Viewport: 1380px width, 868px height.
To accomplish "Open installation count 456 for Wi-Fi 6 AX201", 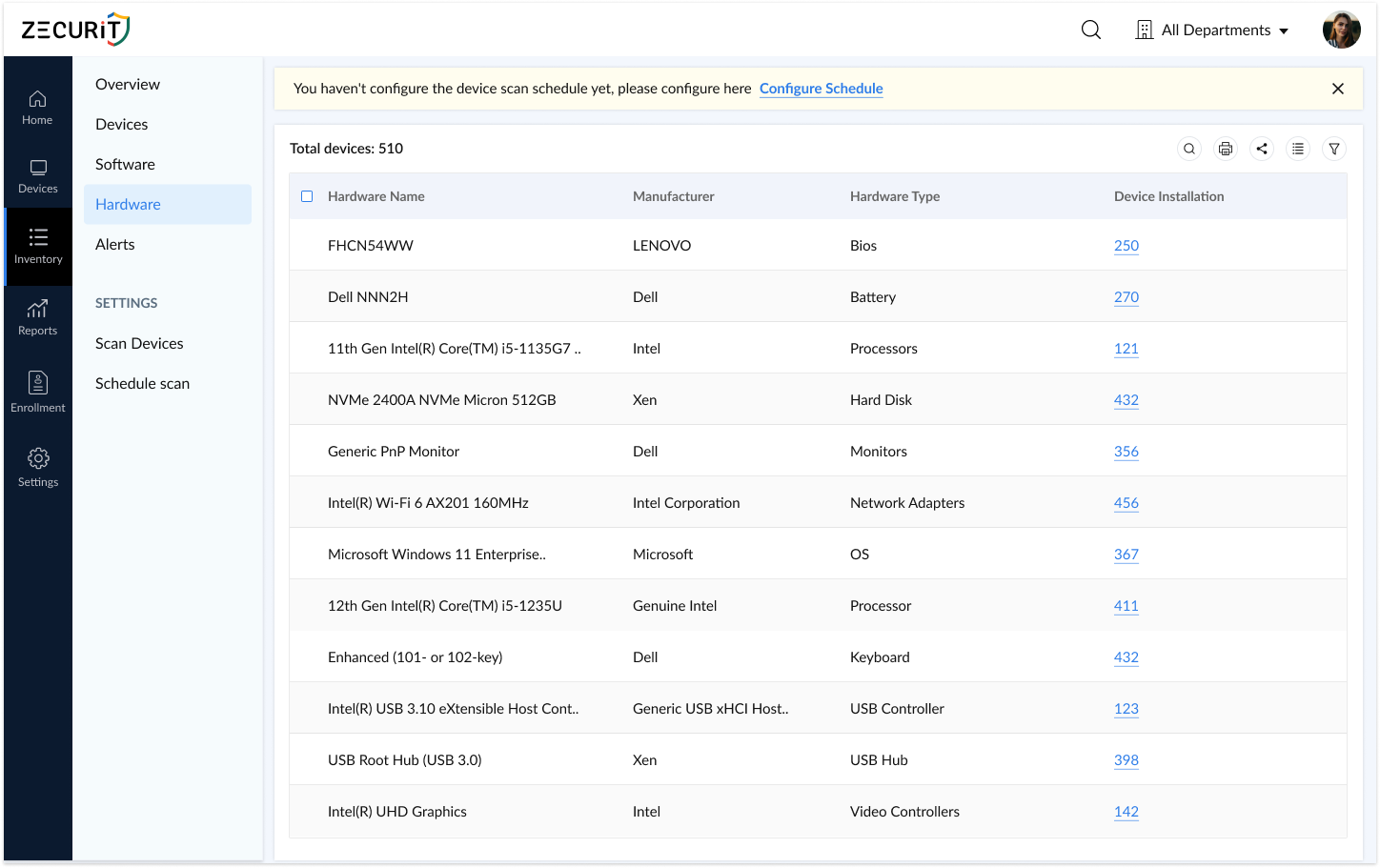I will (x=1126, y=503).
